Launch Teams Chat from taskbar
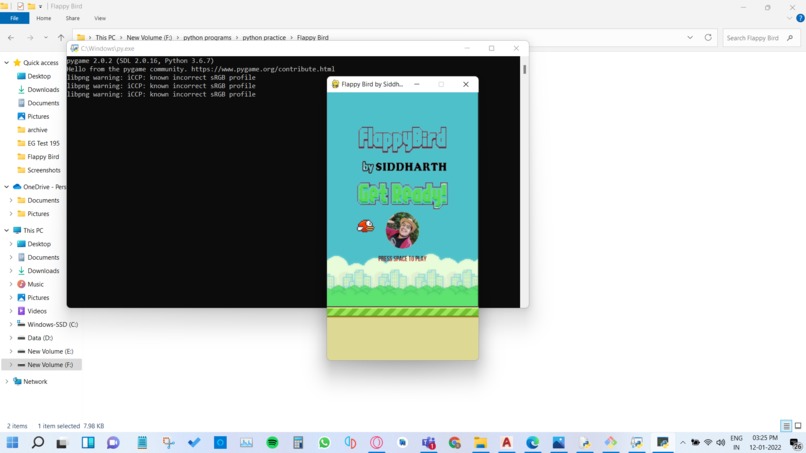Screen dimensions: 806x453 point(113,442)
